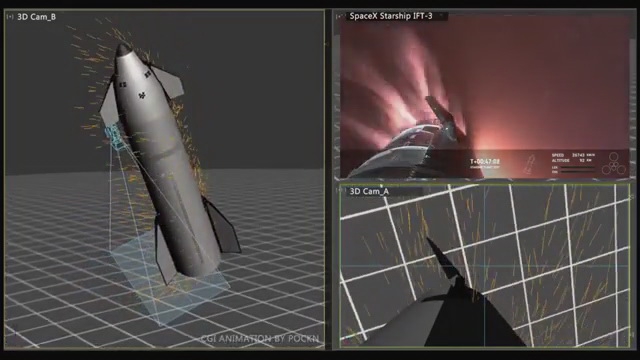640x360 pixels.
Task: Open the [+] menu of the Starship IFT-3 viewport
Action: pyautogui.click(x=339, y=16)
